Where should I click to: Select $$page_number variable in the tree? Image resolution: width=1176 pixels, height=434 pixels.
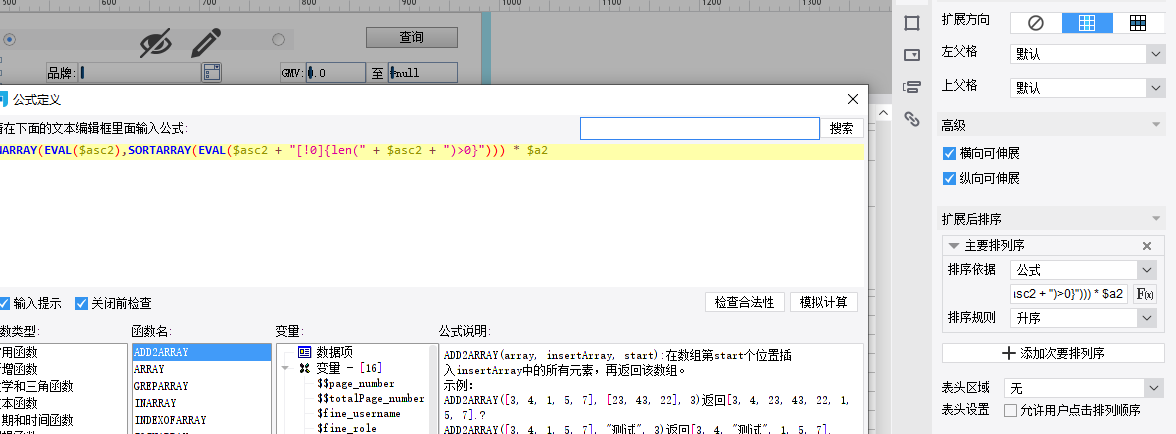(x=355, y=383)
